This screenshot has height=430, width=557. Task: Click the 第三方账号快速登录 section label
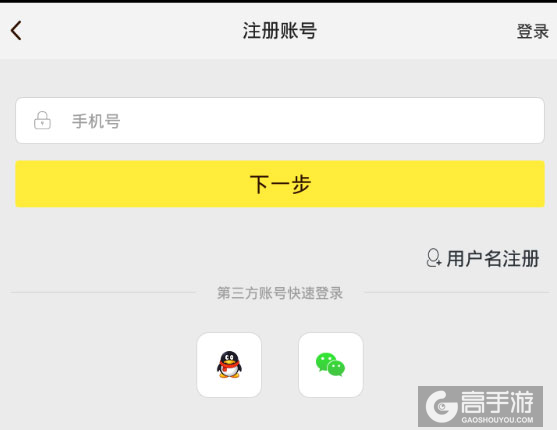pyautogui.click(x=280, y=293)
